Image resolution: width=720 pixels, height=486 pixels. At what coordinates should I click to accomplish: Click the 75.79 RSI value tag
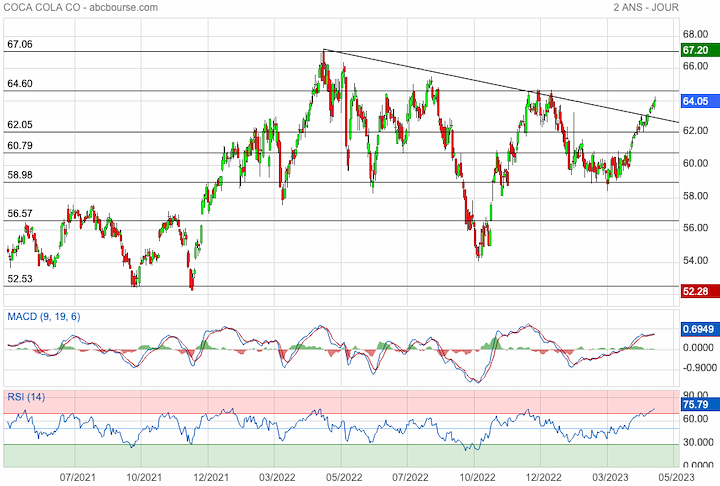tap(700, 405)
